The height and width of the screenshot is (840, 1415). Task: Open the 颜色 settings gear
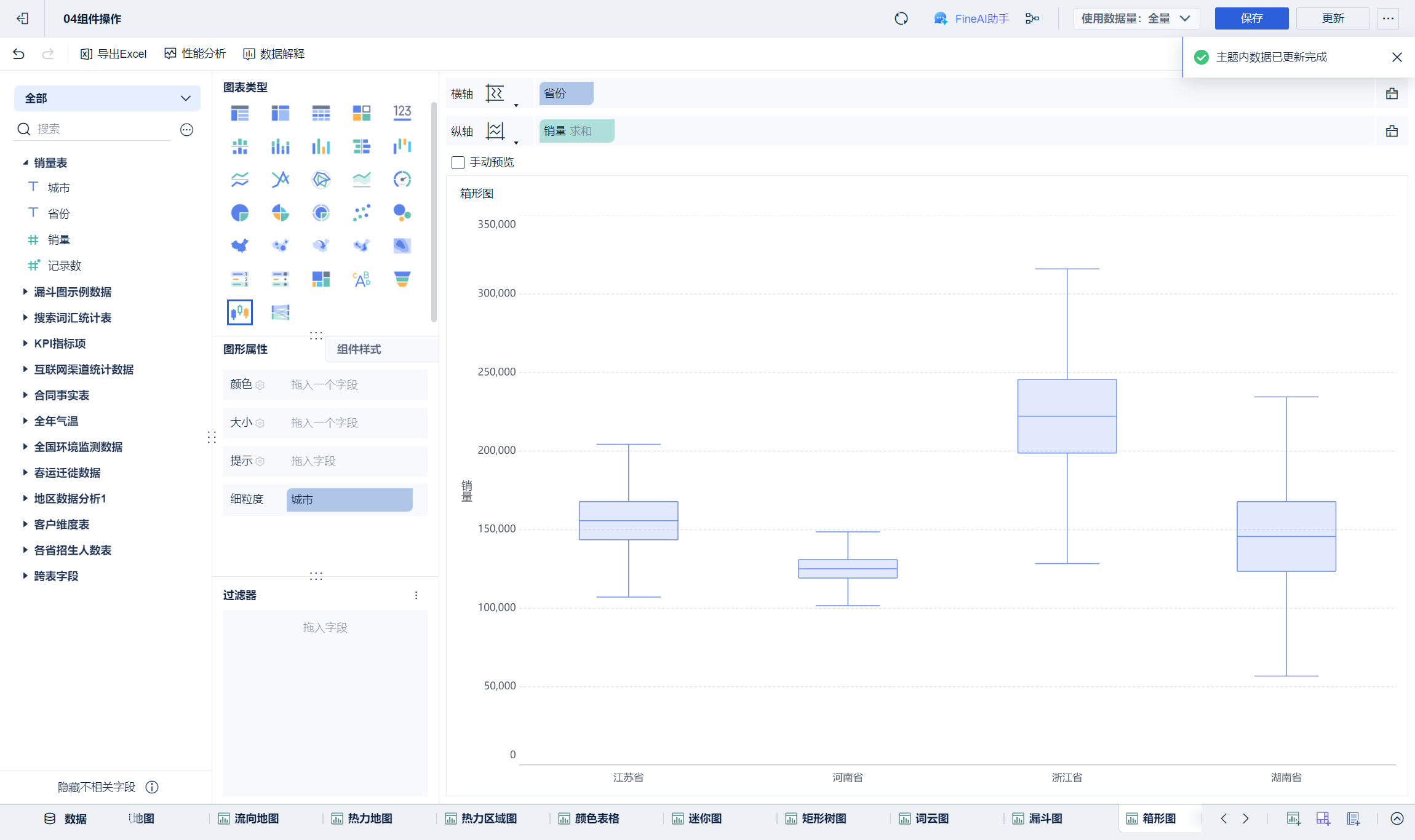pos(260,385)
